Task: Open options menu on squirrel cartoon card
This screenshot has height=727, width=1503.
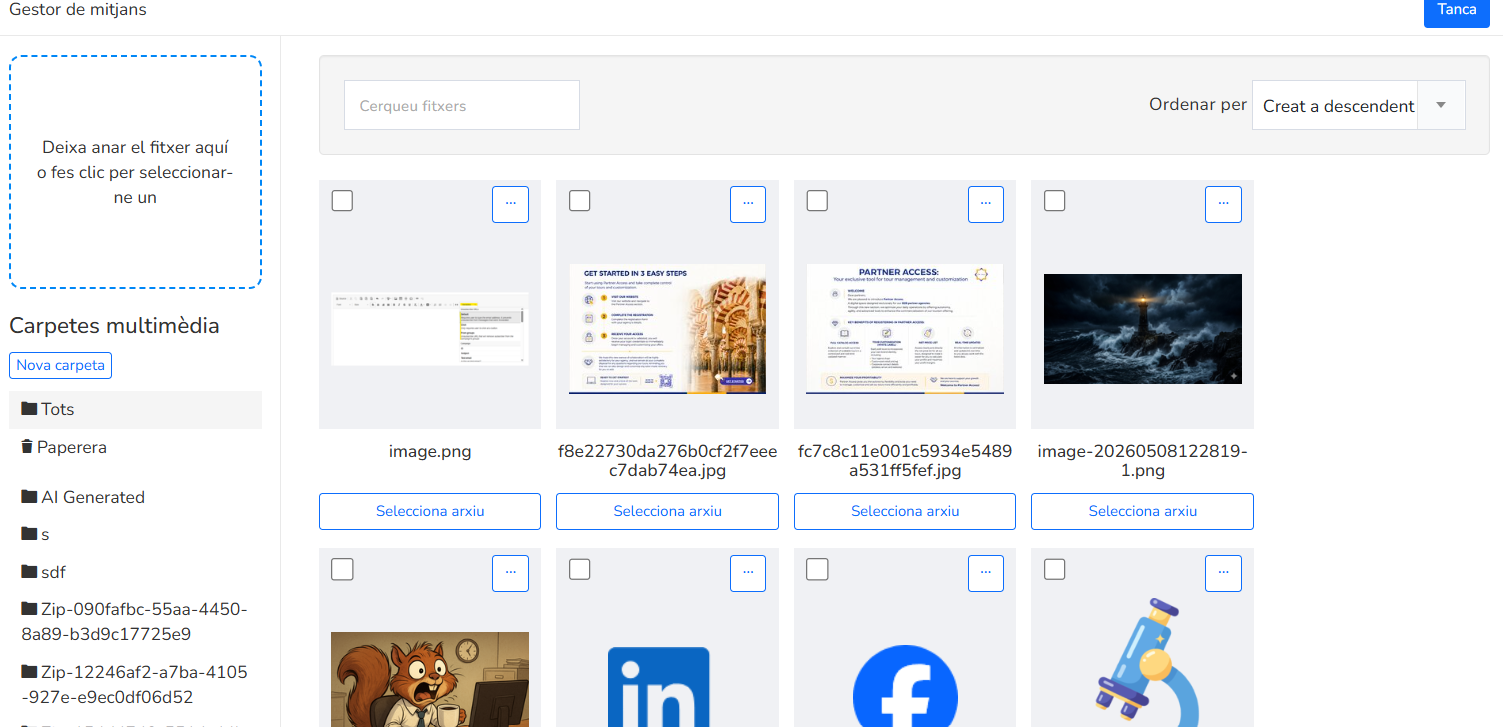Action: pyautogui.click(x=510, y=573)
